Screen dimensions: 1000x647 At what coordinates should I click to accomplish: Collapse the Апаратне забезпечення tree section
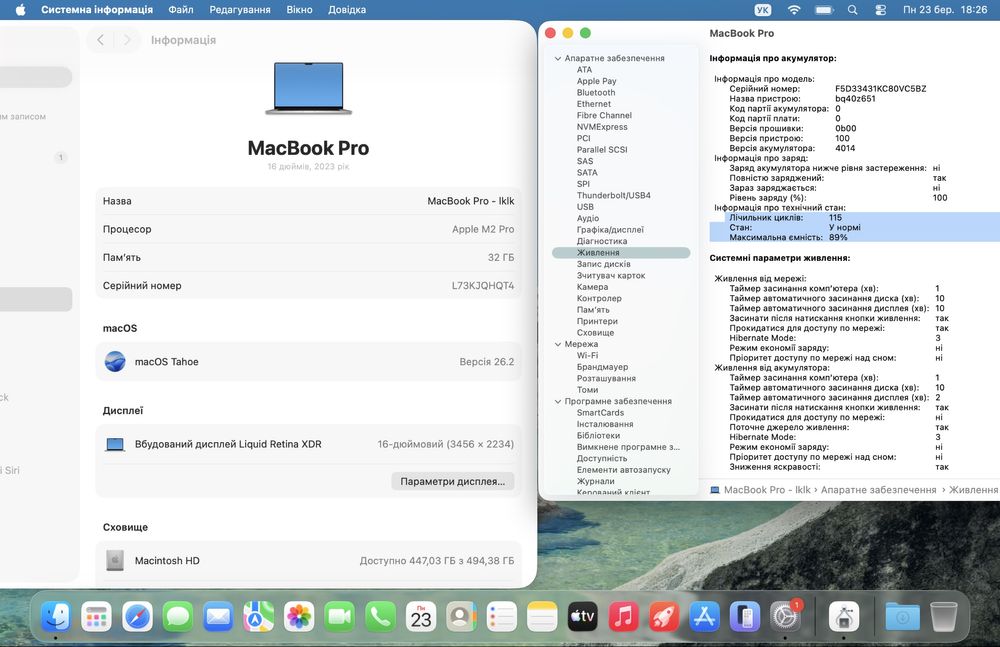point(558,58)
